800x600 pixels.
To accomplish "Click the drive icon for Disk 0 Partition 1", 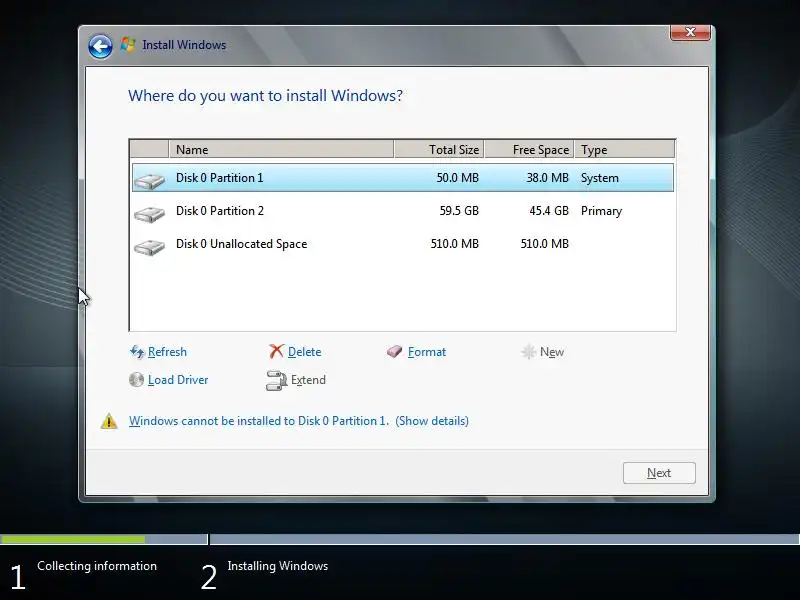I will pyautogui.click(x=149, y=181).
